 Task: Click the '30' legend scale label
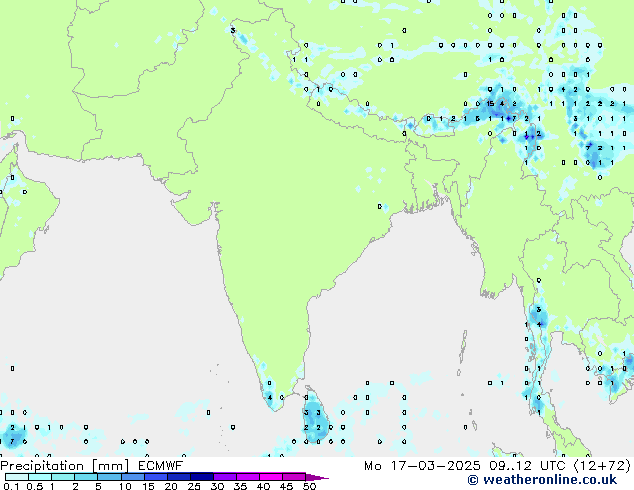217,486
